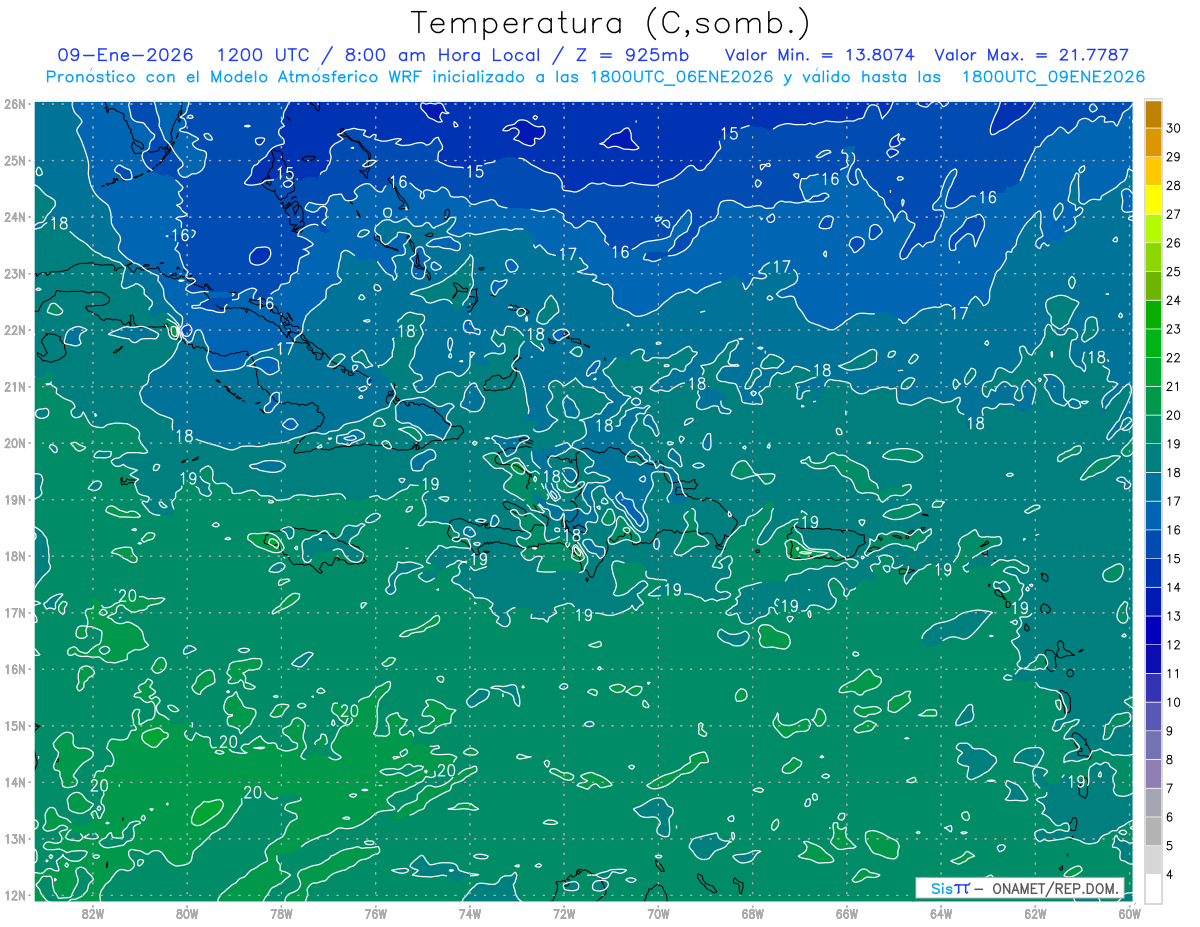The image size is (1200, 927).
Task: Click the '76W' longitude label
Action: (375, 913)
